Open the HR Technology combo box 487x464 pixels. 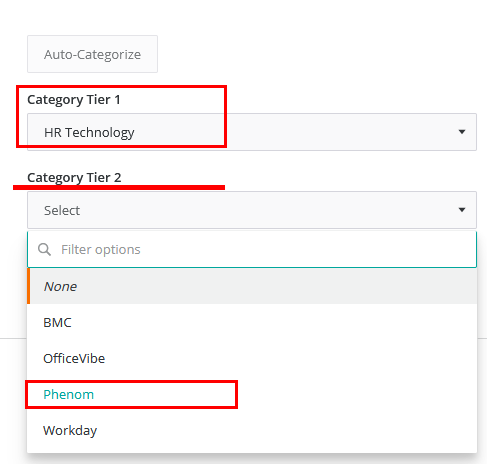[252, 132]
